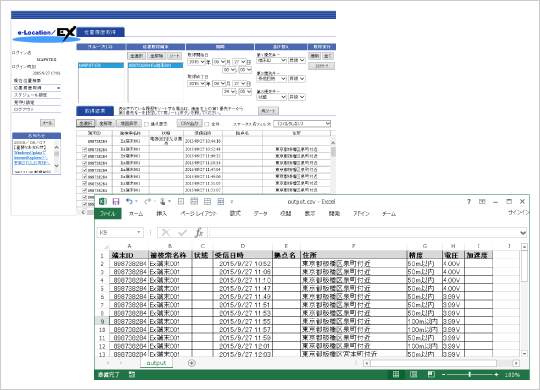Screen dimensions: 540x390
Task: Switch to Normal view icon in status bar
Action: click(x=396, y=374)
